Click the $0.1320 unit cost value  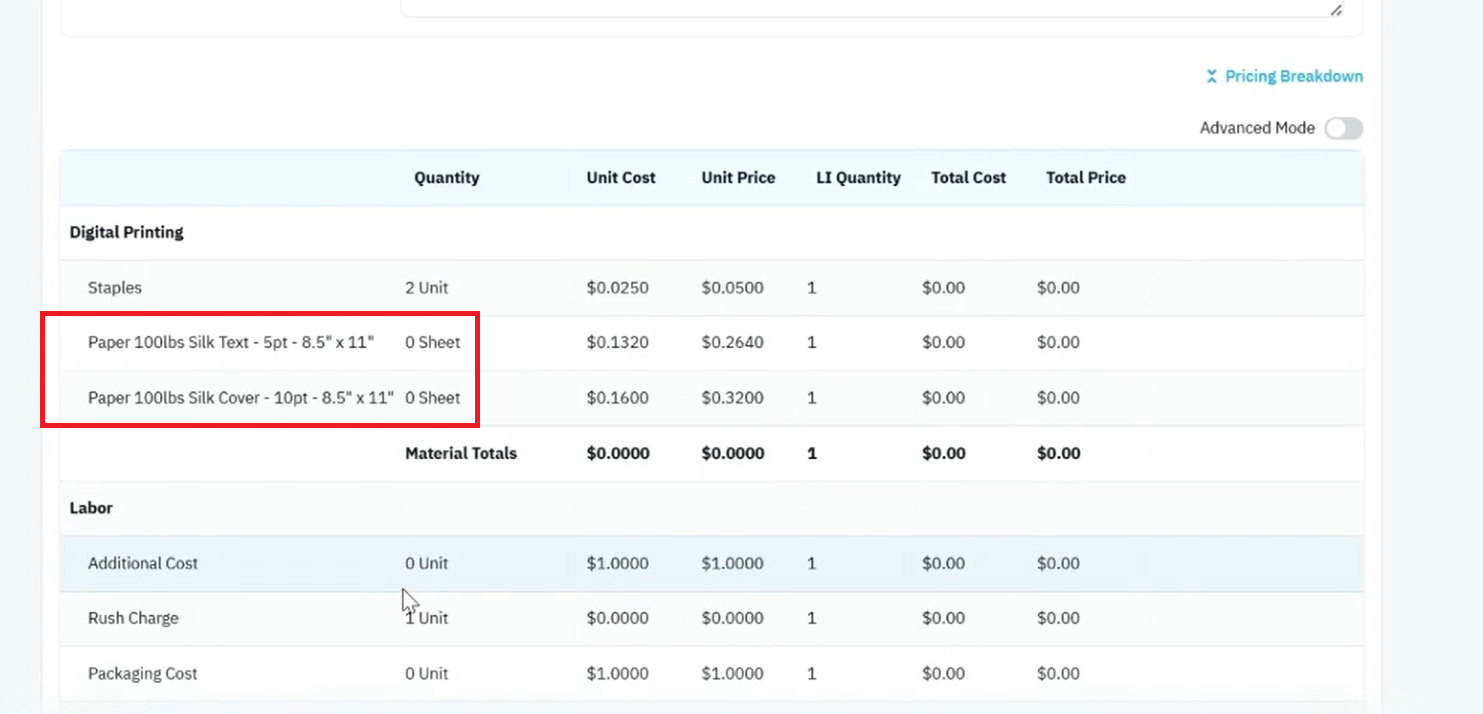coord(618,342)
